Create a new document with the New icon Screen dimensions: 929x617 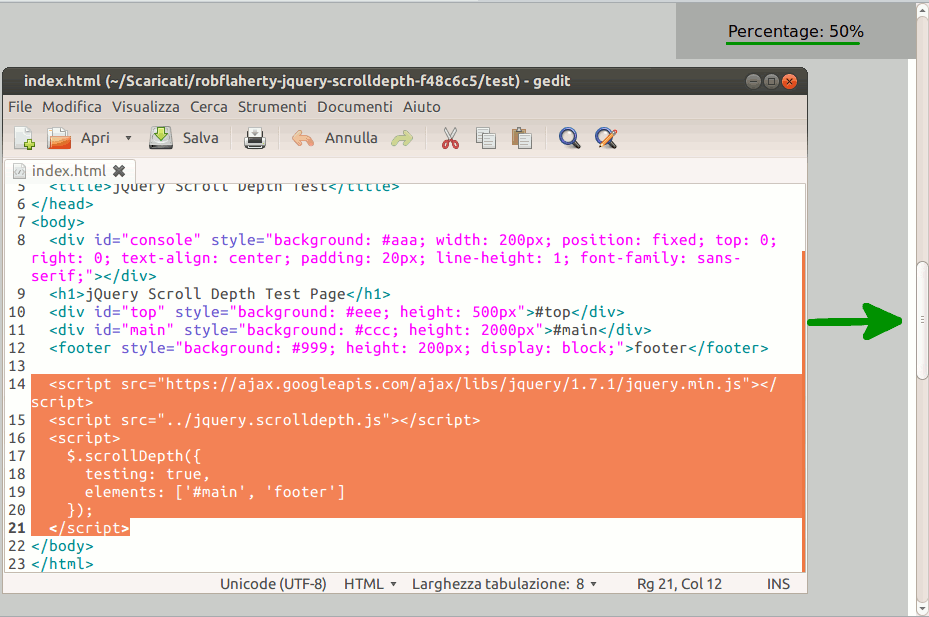pyautogui.click(x=23, y=138)
